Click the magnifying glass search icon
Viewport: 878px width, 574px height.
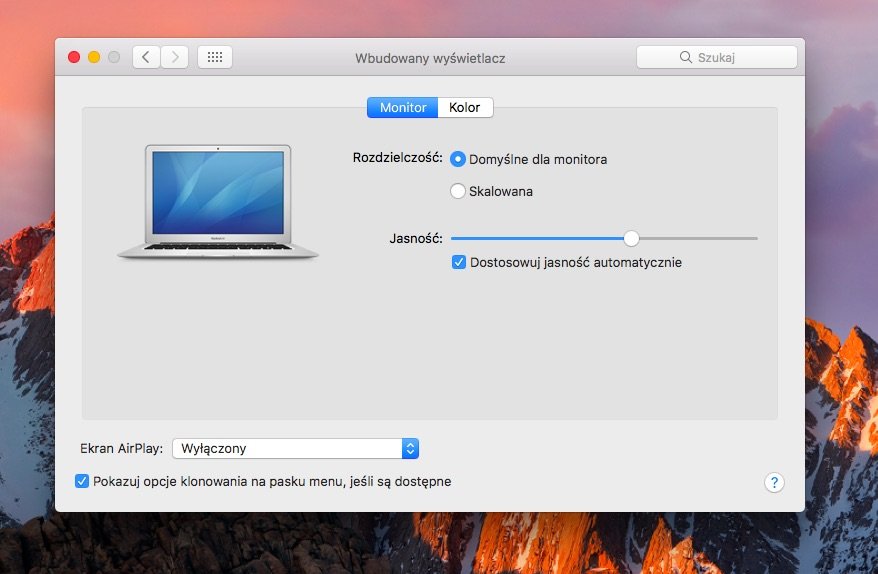[x=685, y=57]
